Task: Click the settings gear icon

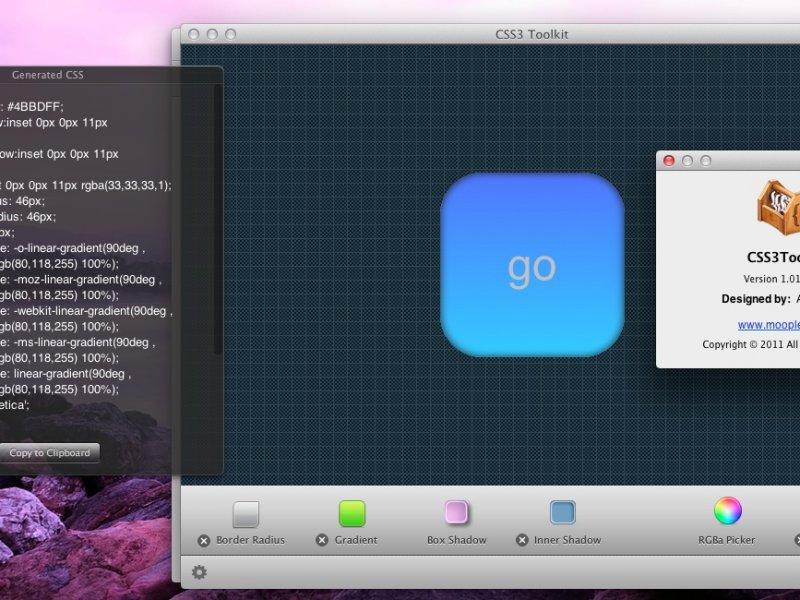Action: tap(199, 572)
